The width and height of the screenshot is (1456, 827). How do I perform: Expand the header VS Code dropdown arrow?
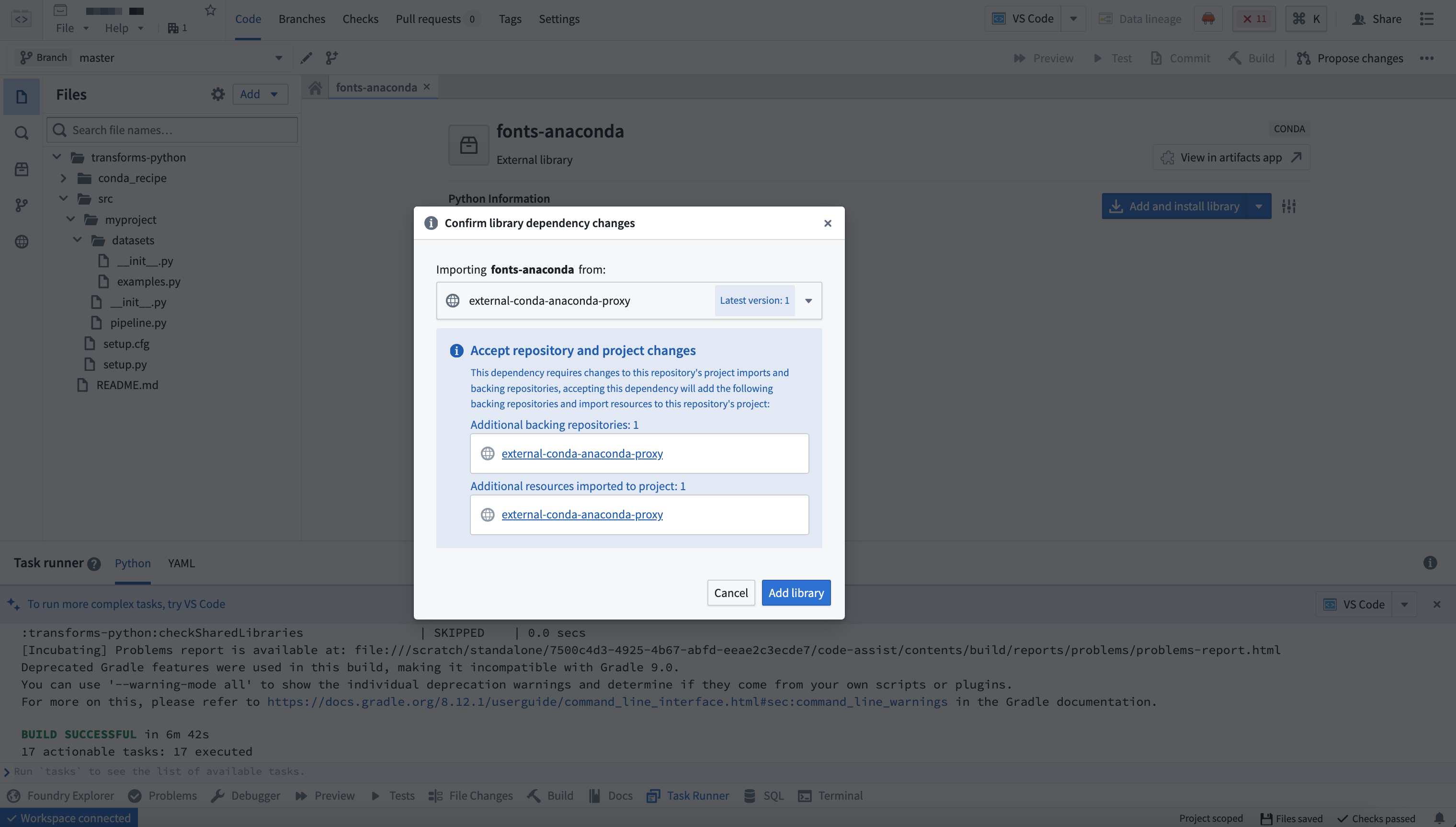point(1073,19)
